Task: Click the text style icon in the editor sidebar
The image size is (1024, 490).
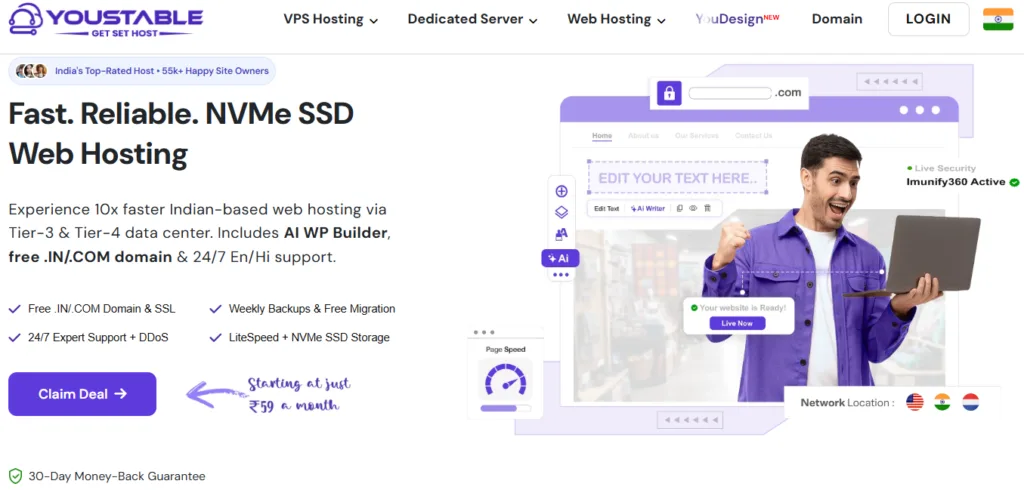Action: click(561, 234)
